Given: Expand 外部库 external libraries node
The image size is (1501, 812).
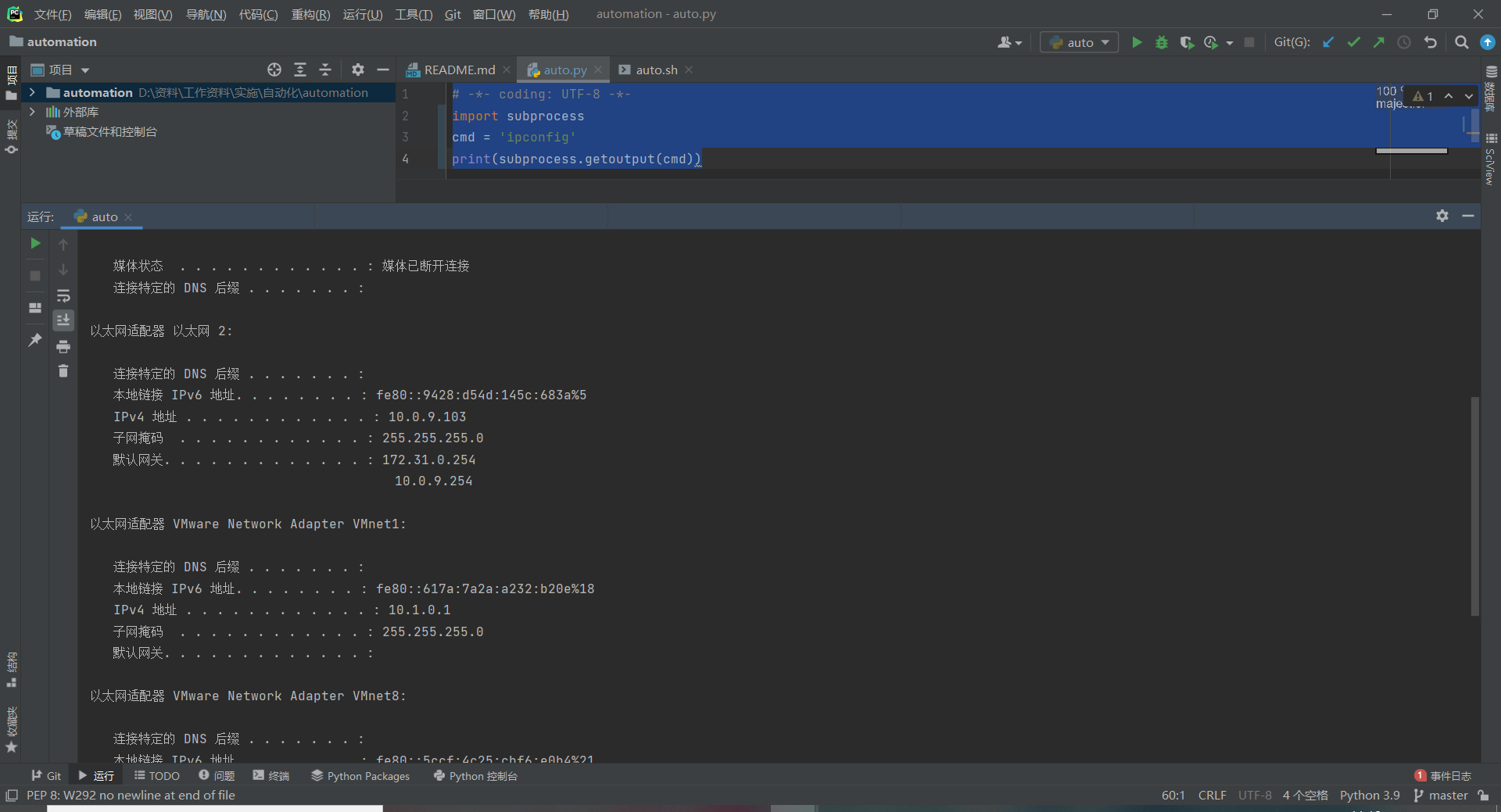Looking at the screenshot, I should pos(32,112).
